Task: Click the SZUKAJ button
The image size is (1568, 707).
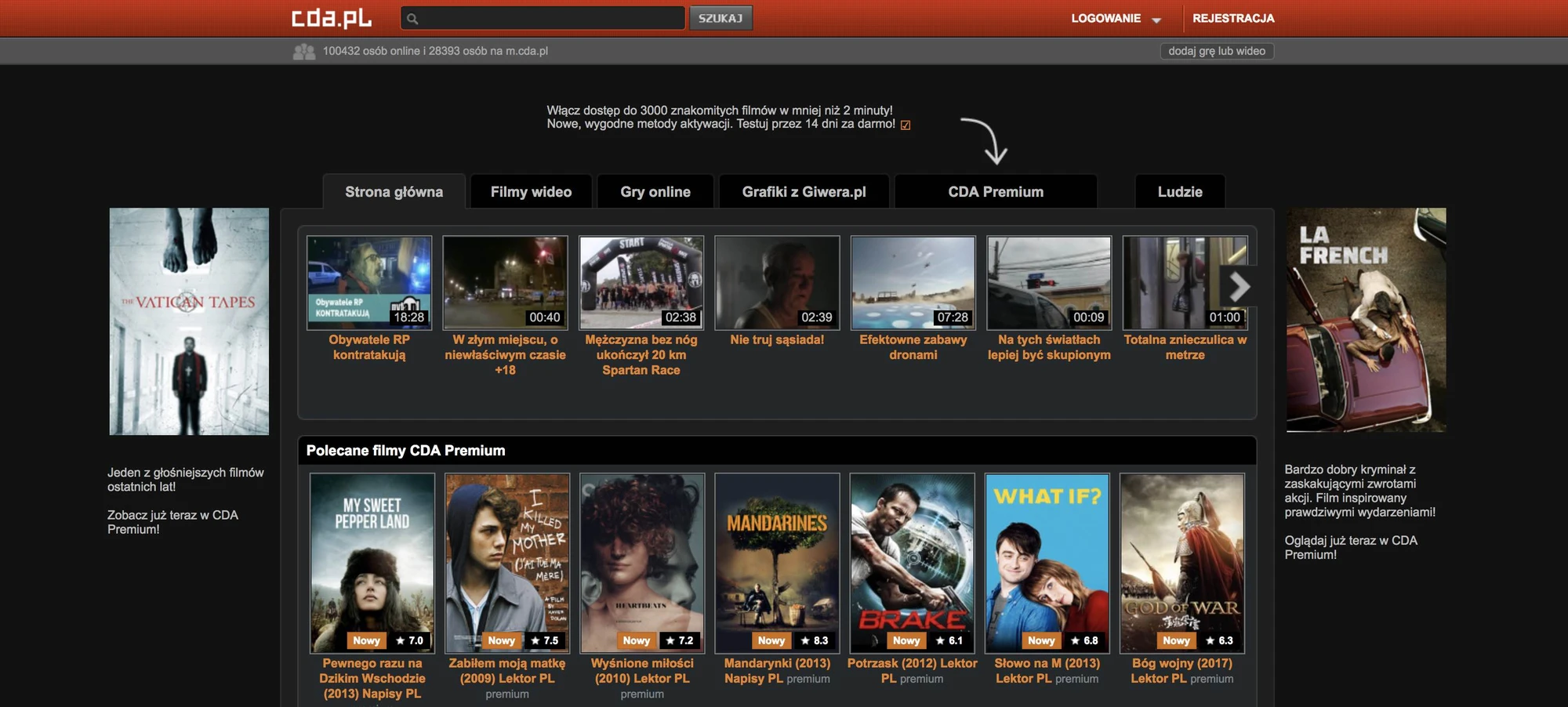Action: tap(720, 18)
